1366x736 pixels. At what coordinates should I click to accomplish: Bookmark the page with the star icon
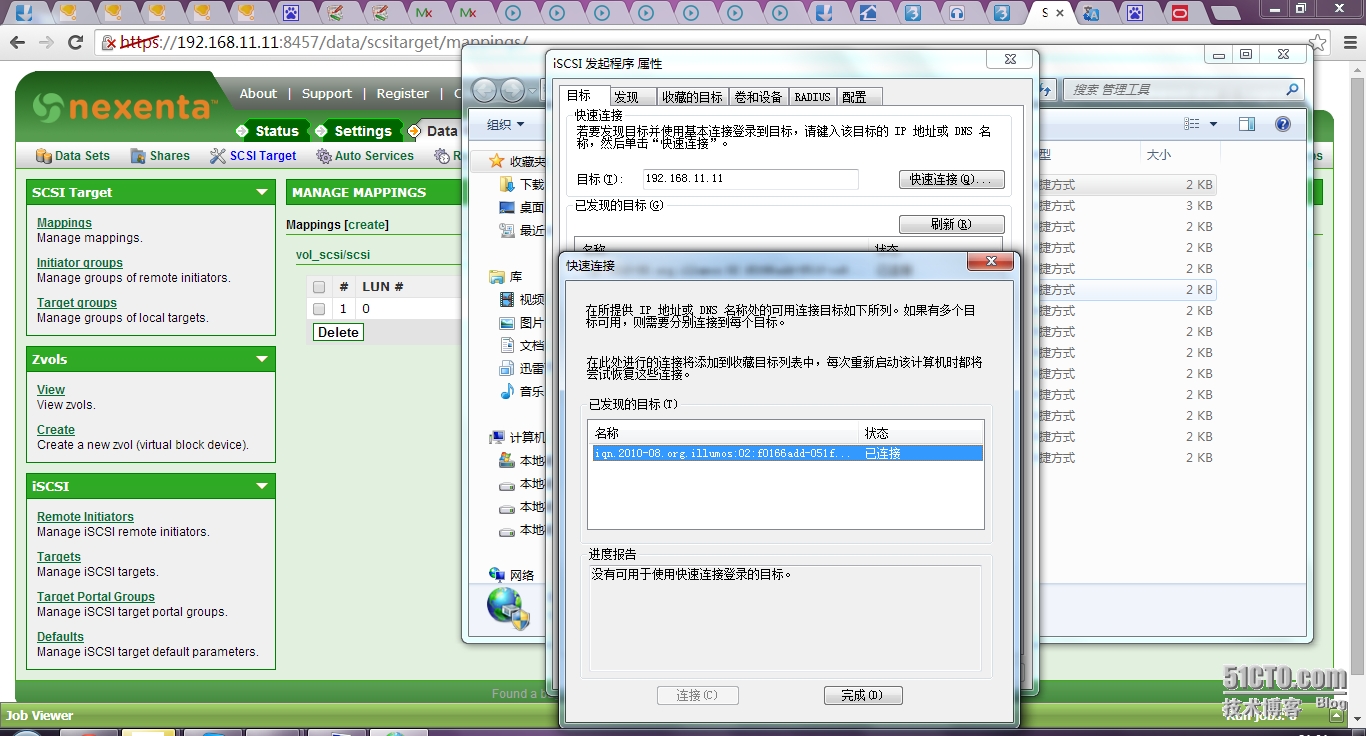[x=1318, y=42]
